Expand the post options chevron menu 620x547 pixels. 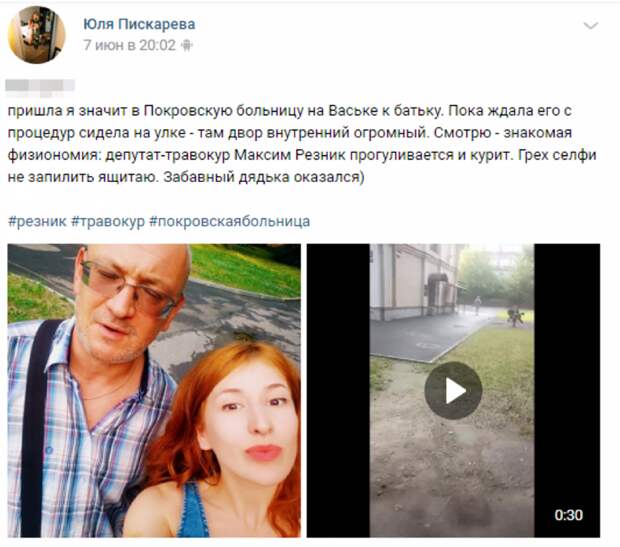[x=591, y=26]
